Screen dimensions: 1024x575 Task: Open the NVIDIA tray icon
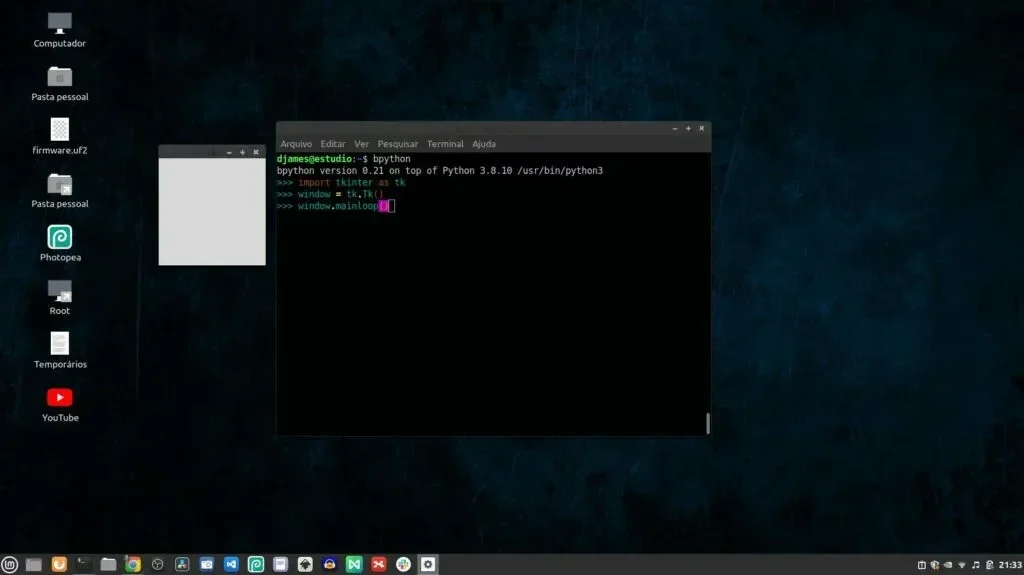pyautogui.click(x=948, y=565)
